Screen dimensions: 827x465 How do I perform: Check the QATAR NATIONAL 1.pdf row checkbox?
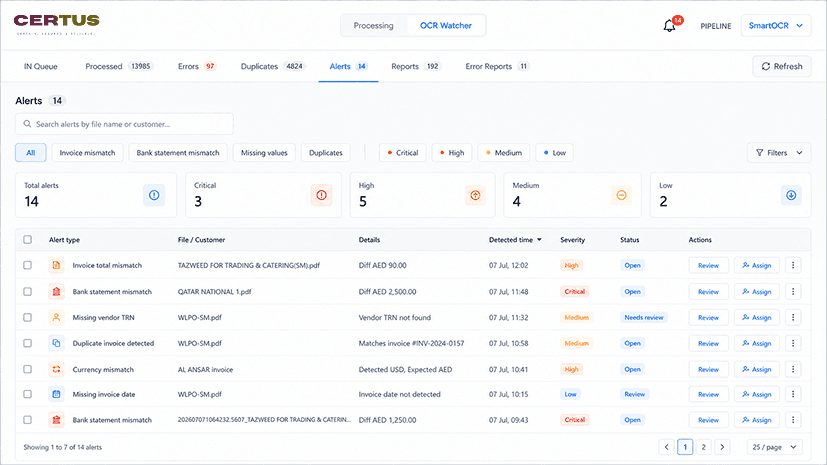point(27,292)
